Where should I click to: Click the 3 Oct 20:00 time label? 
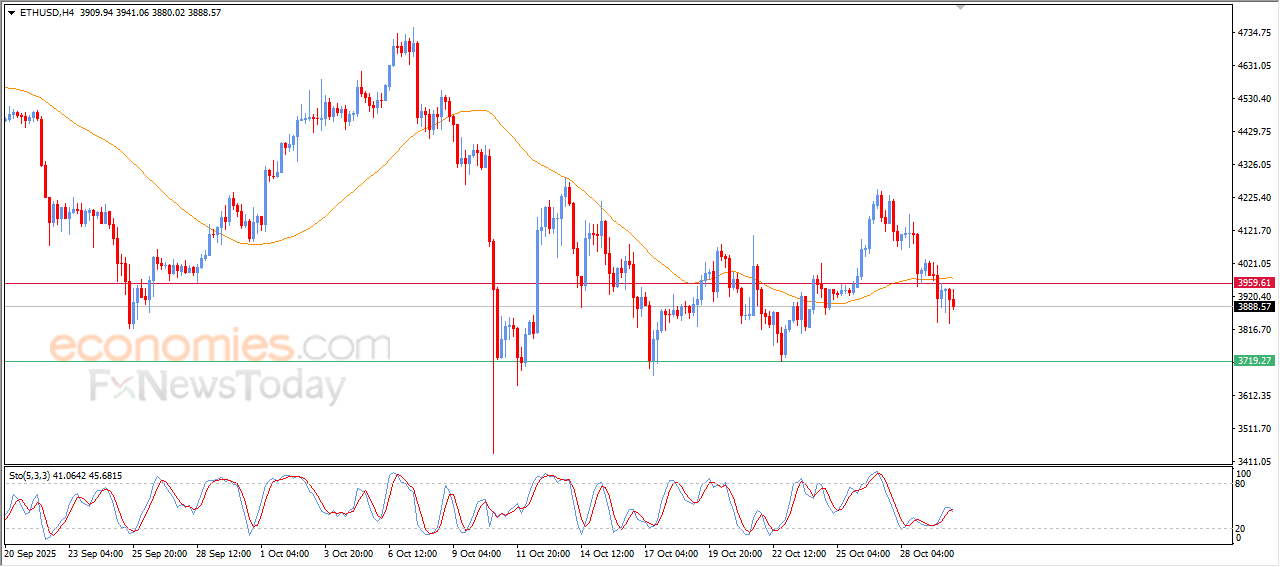pyautogui.click(x=349, y=552)
